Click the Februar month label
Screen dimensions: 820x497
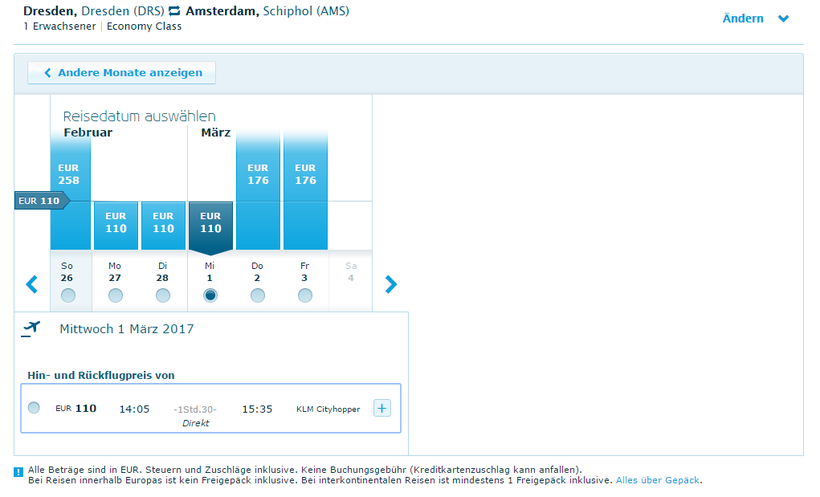88,132
